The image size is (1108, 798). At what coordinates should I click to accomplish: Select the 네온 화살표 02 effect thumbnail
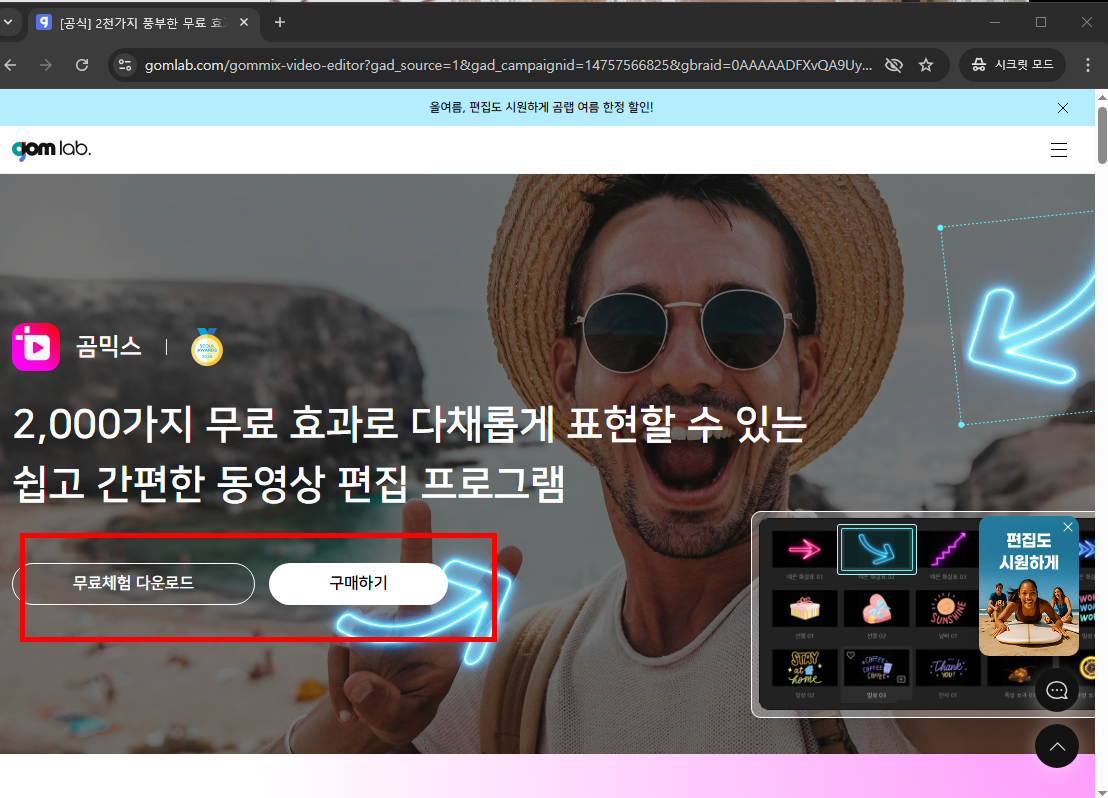pos(877,548)
